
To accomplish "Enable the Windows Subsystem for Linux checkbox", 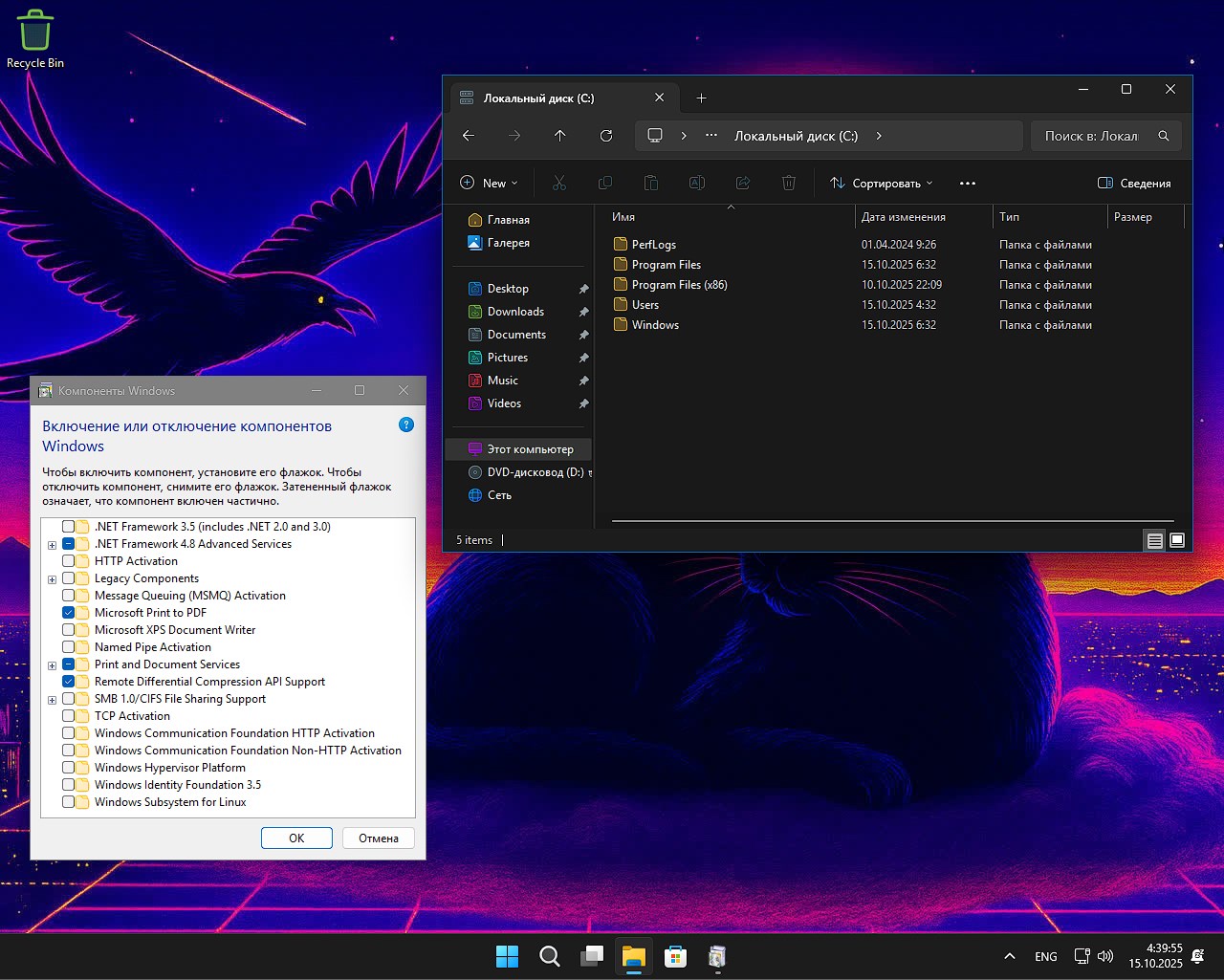I will 69,802.
